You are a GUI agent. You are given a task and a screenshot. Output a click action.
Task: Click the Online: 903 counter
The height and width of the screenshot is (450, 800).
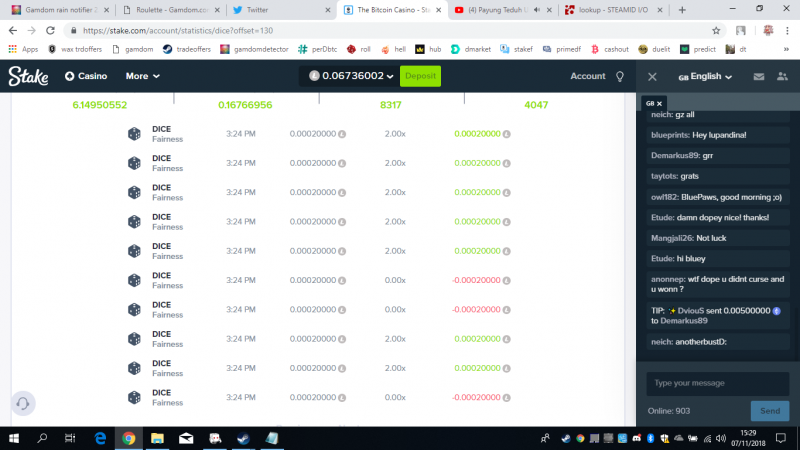coord(668,411)
